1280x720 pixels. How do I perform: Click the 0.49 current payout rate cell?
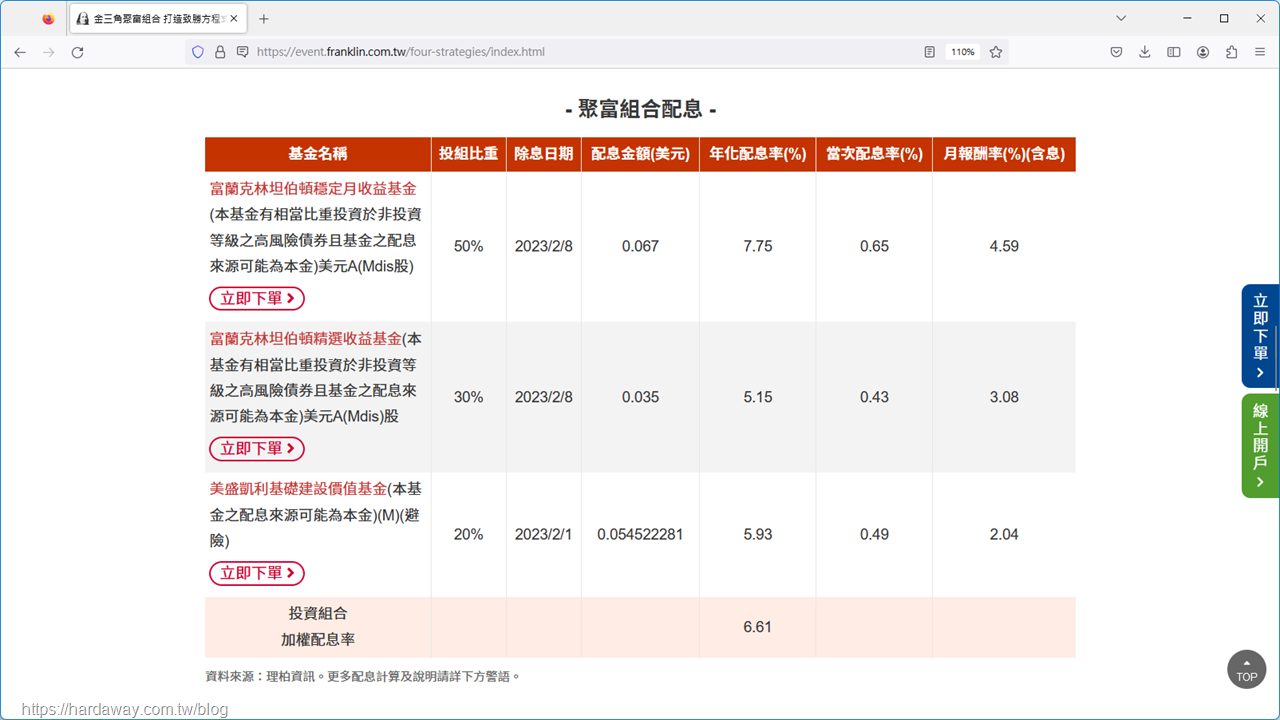click(x=874, y=534)
